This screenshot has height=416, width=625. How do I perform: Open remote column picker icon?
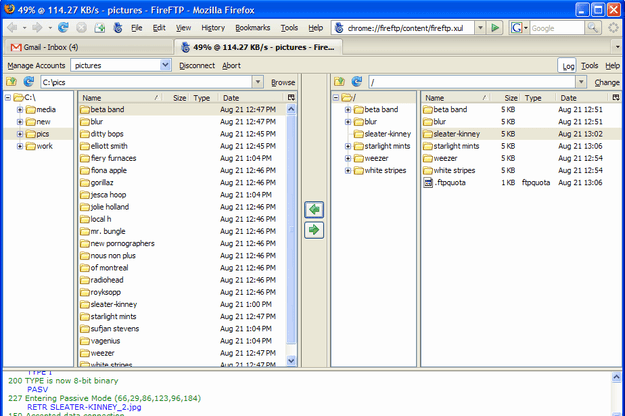616,98
